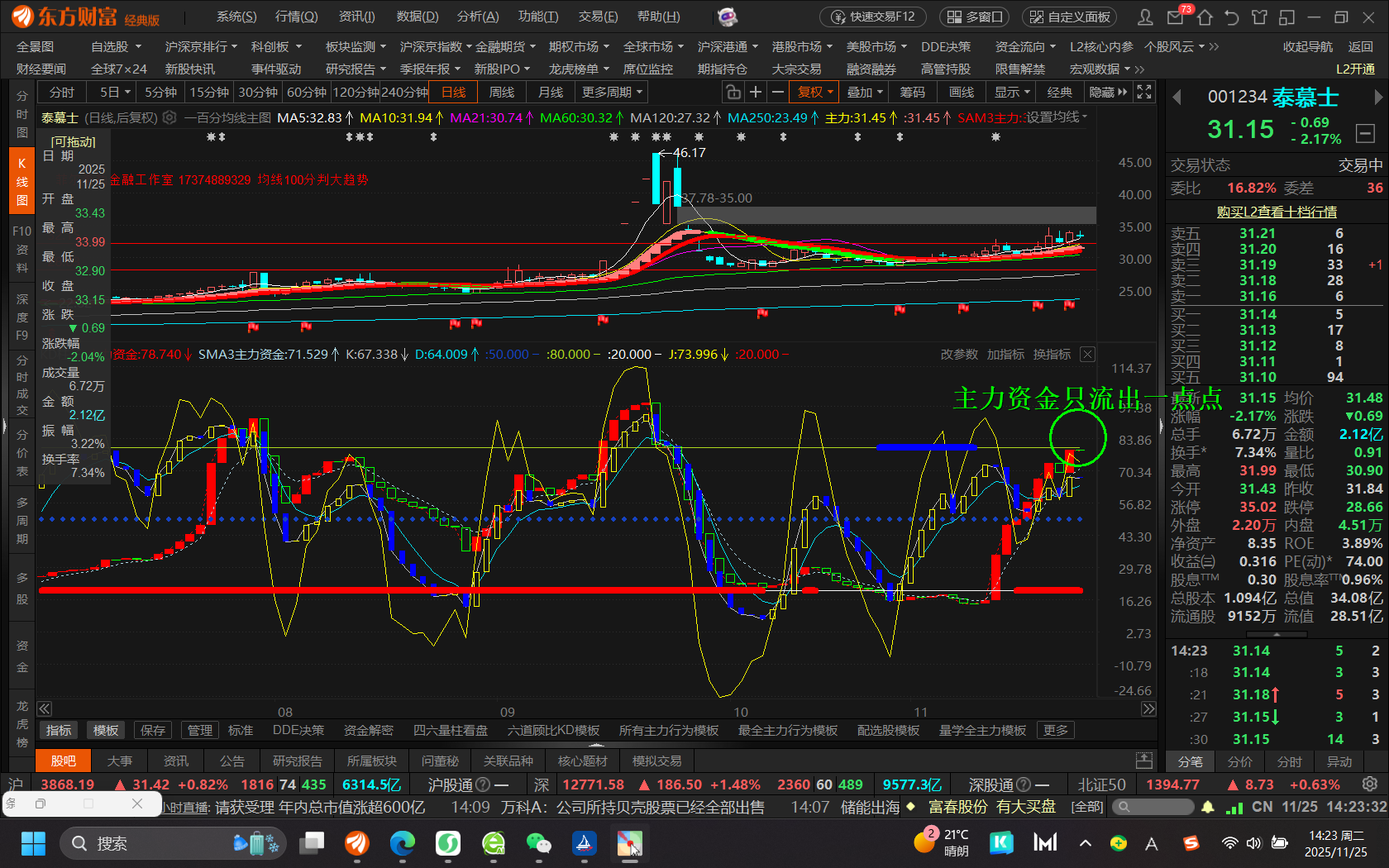Open the AI robot assistant icon
Viewport: 1389px width, 868px height.
click(x=727, y=17)
